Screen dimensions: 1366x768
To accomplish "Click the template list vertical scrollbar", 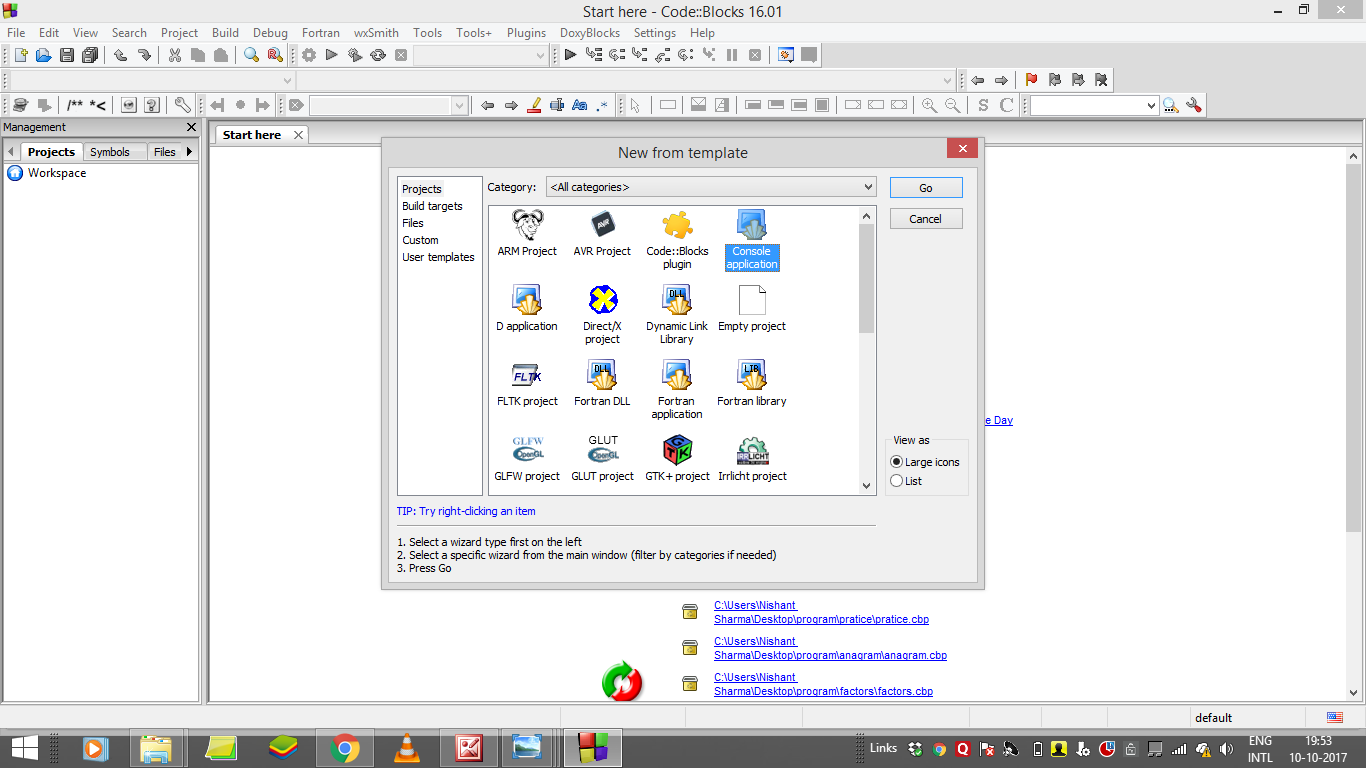I will [867, 350].
